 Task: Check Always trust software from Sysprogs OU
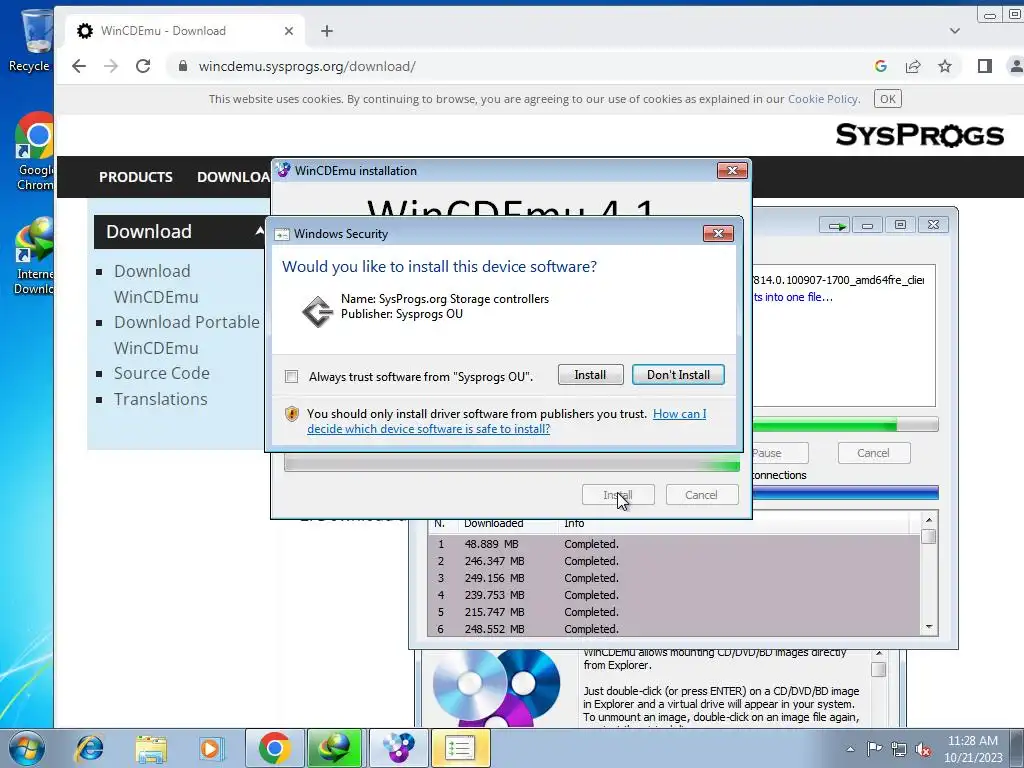pos(292,377)
